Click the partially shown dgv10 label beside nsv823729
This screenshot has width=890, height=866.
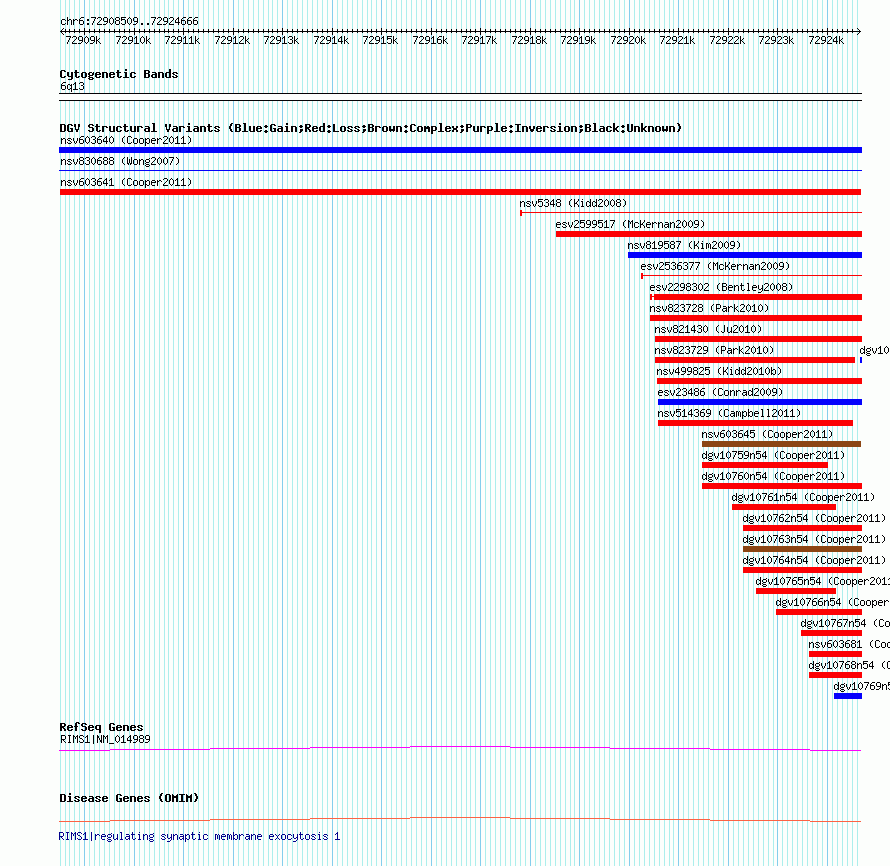(874, 350)
